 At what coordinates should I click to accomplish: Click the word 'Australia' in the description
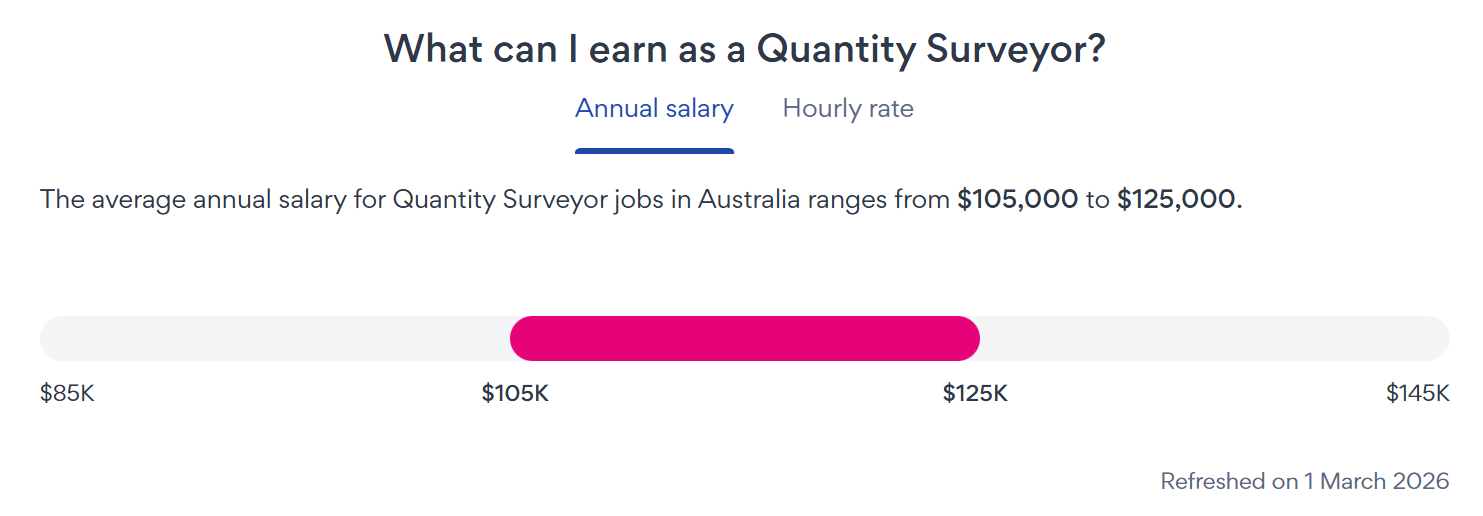click(748, 199)
